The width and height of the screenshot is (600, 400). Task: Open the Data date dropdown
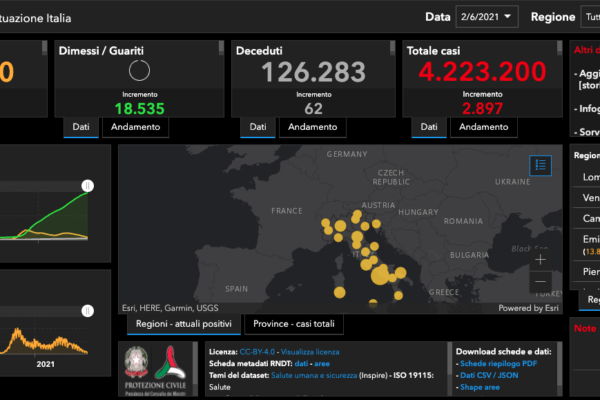487,16
